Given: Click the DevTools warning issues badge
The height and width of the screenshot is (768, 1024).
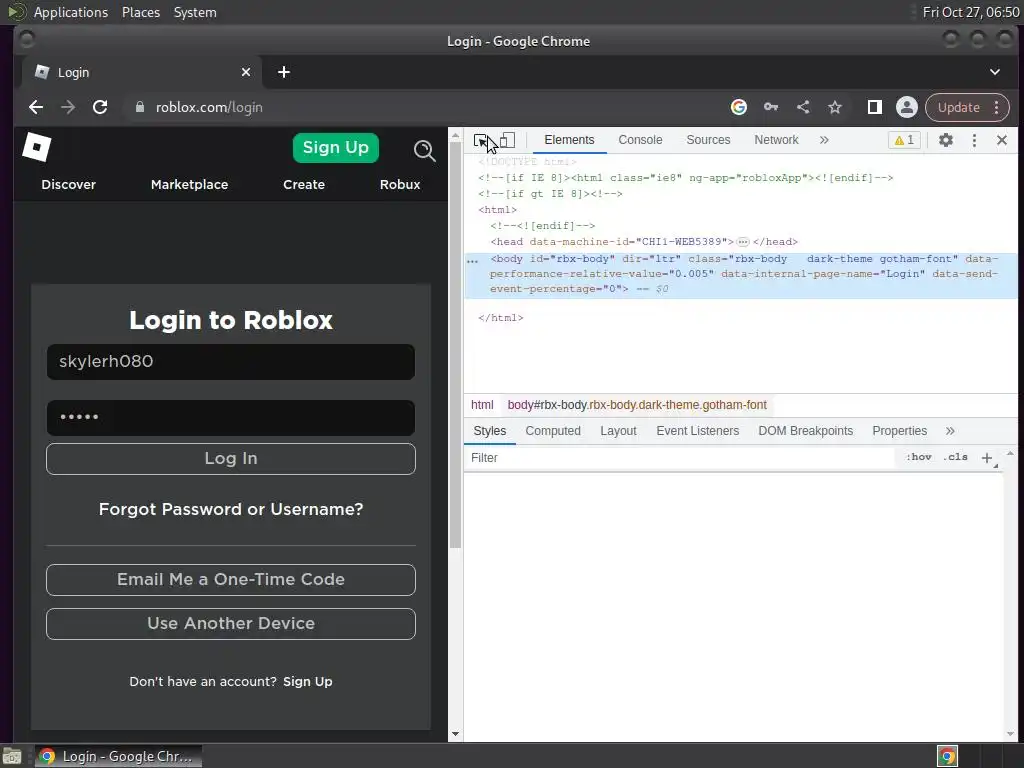Looking at the screenshot, I should 904,140.
